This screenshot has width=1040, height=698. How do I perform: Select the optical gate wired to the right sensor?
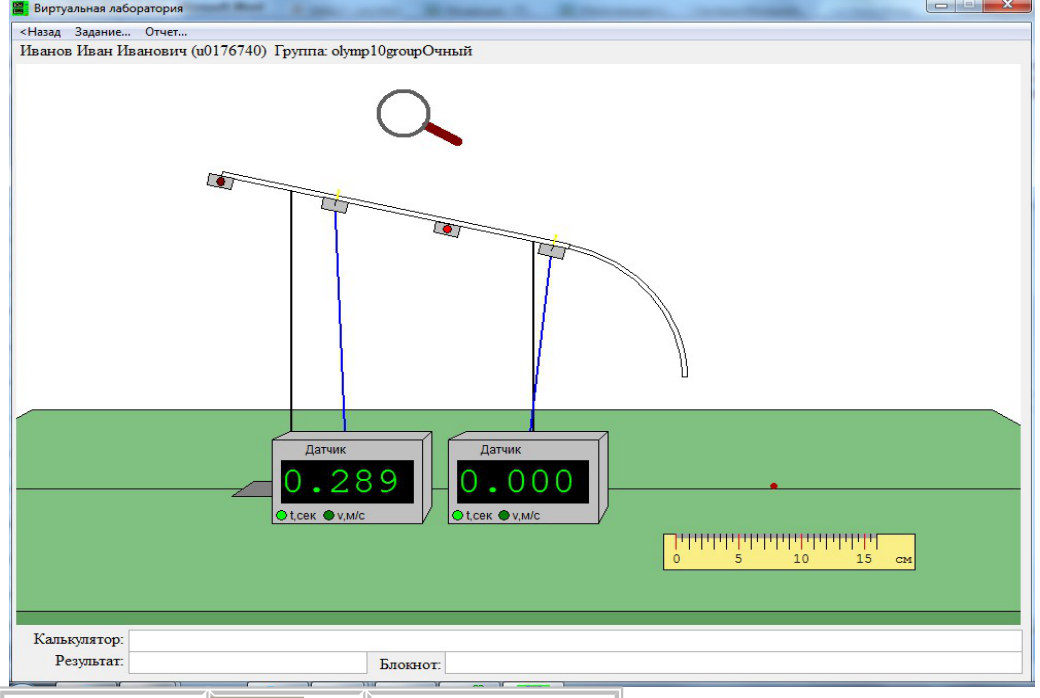(x=552, y=250)
